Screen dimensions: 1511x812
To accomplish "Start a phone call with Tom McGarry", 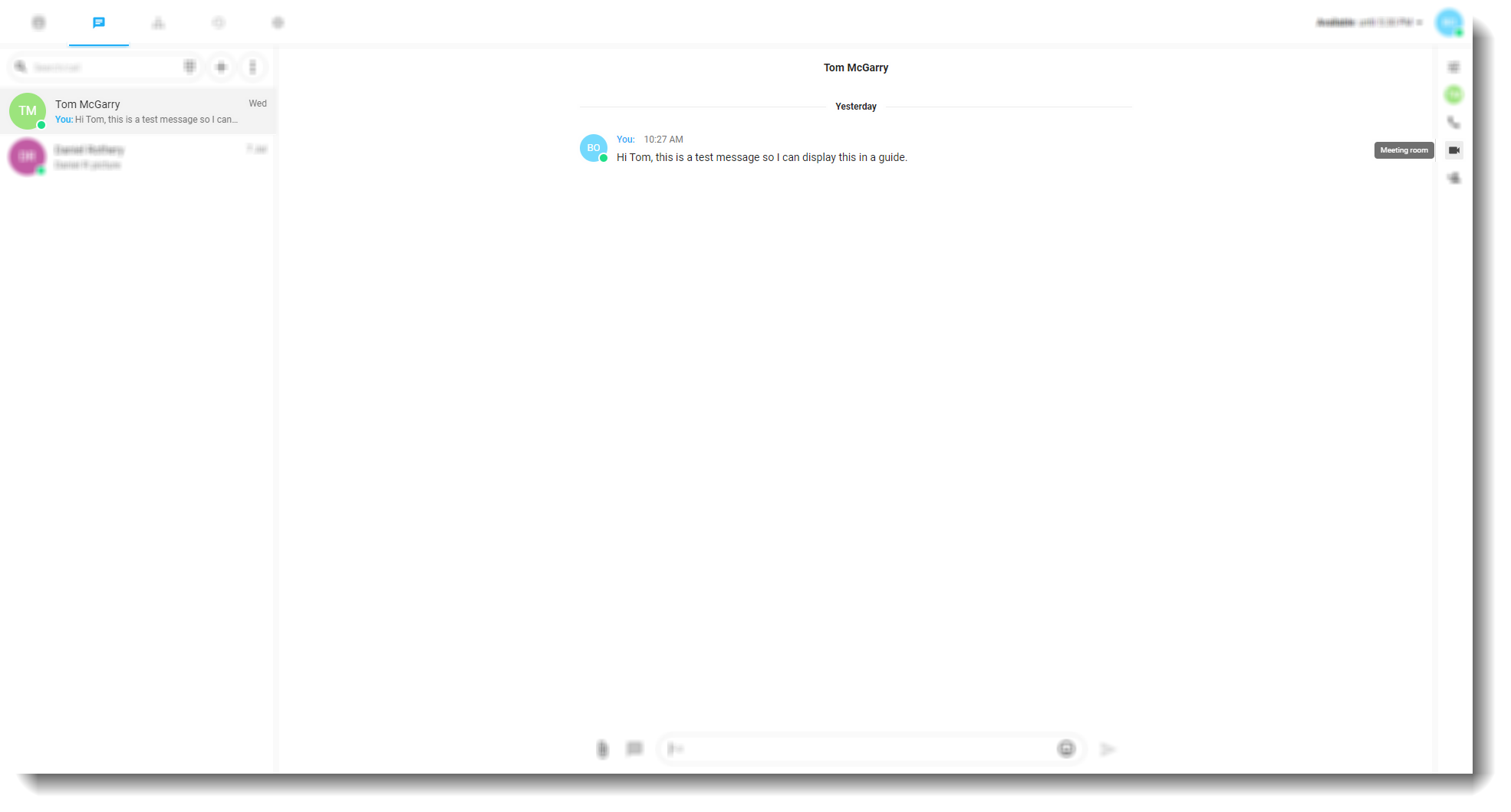I will [1453, 123].
